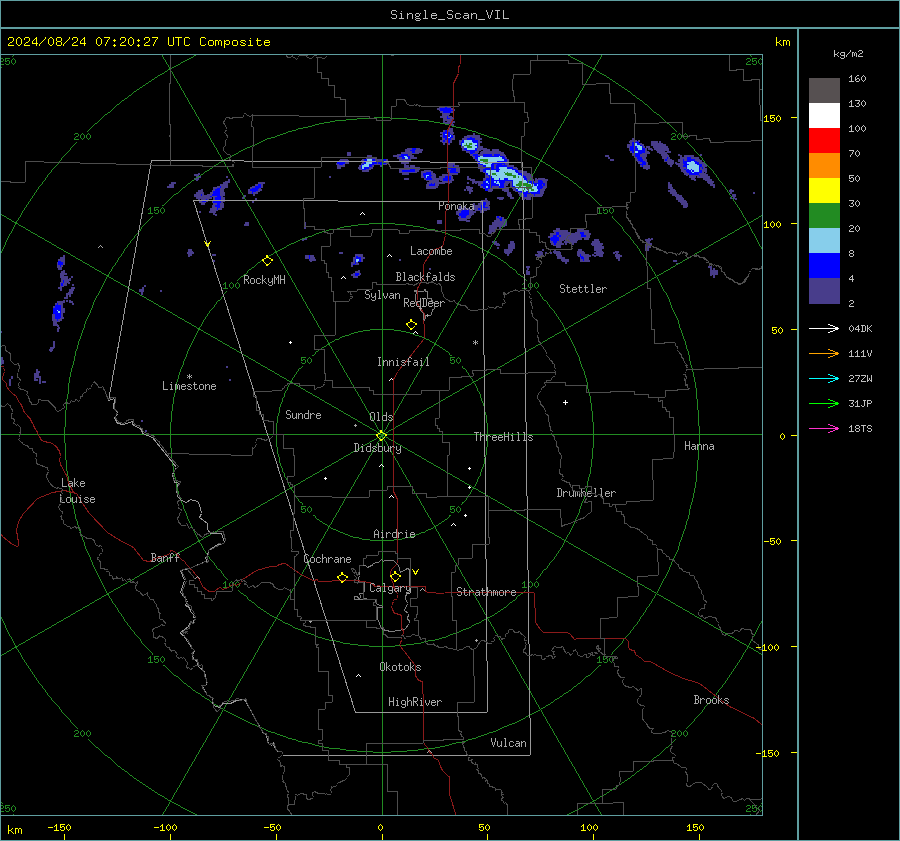This screenshot has width=900, height=841.
Task: Click the 160 value at legend top
Action: click(857, 79)
